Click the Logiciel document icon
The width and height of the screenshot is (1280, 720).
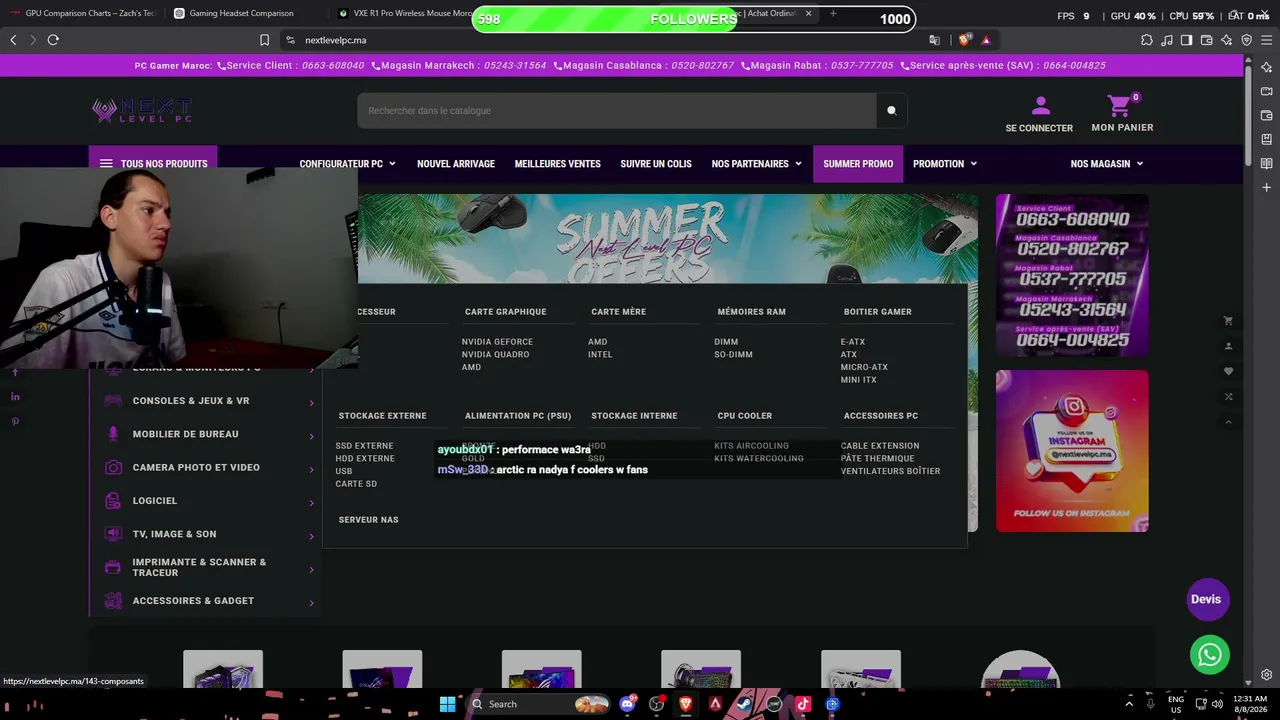pyautogui.click(x=114, y=501)
